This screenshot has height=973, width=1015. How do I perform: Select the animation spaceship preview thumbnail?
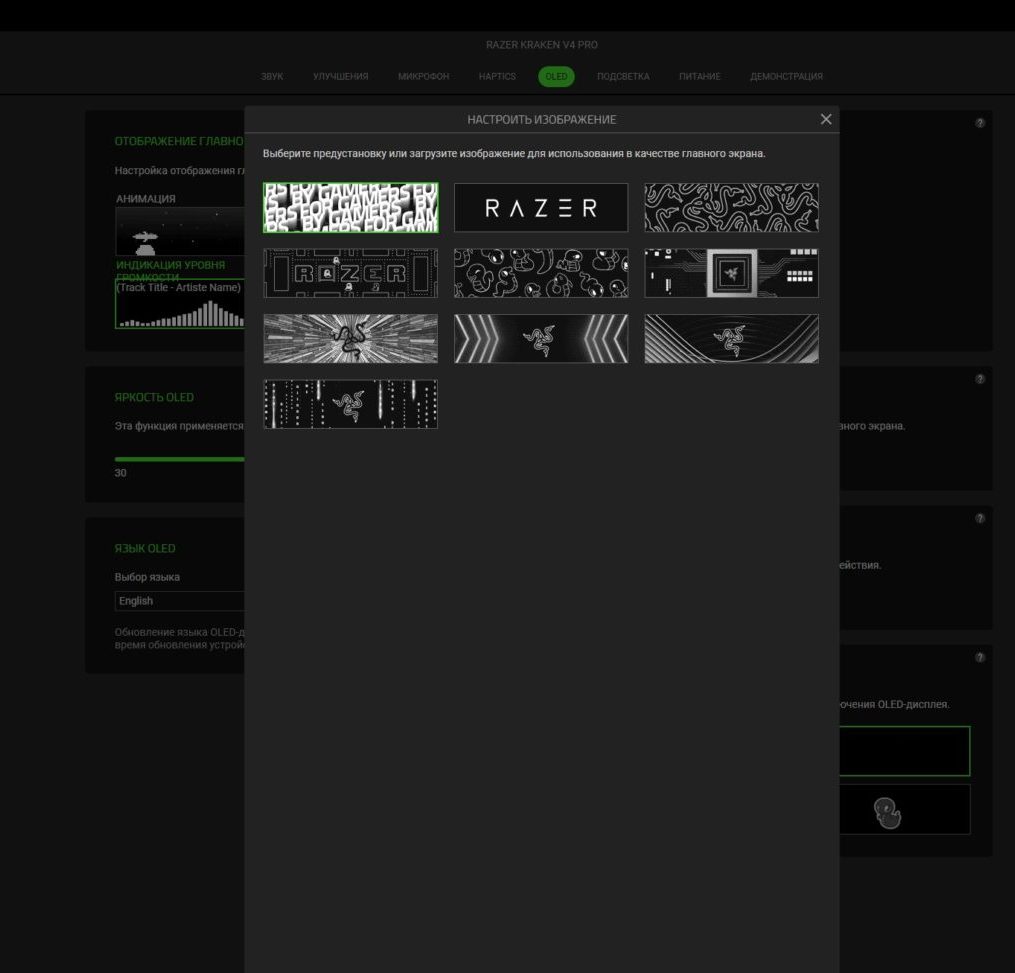point(180,232)
